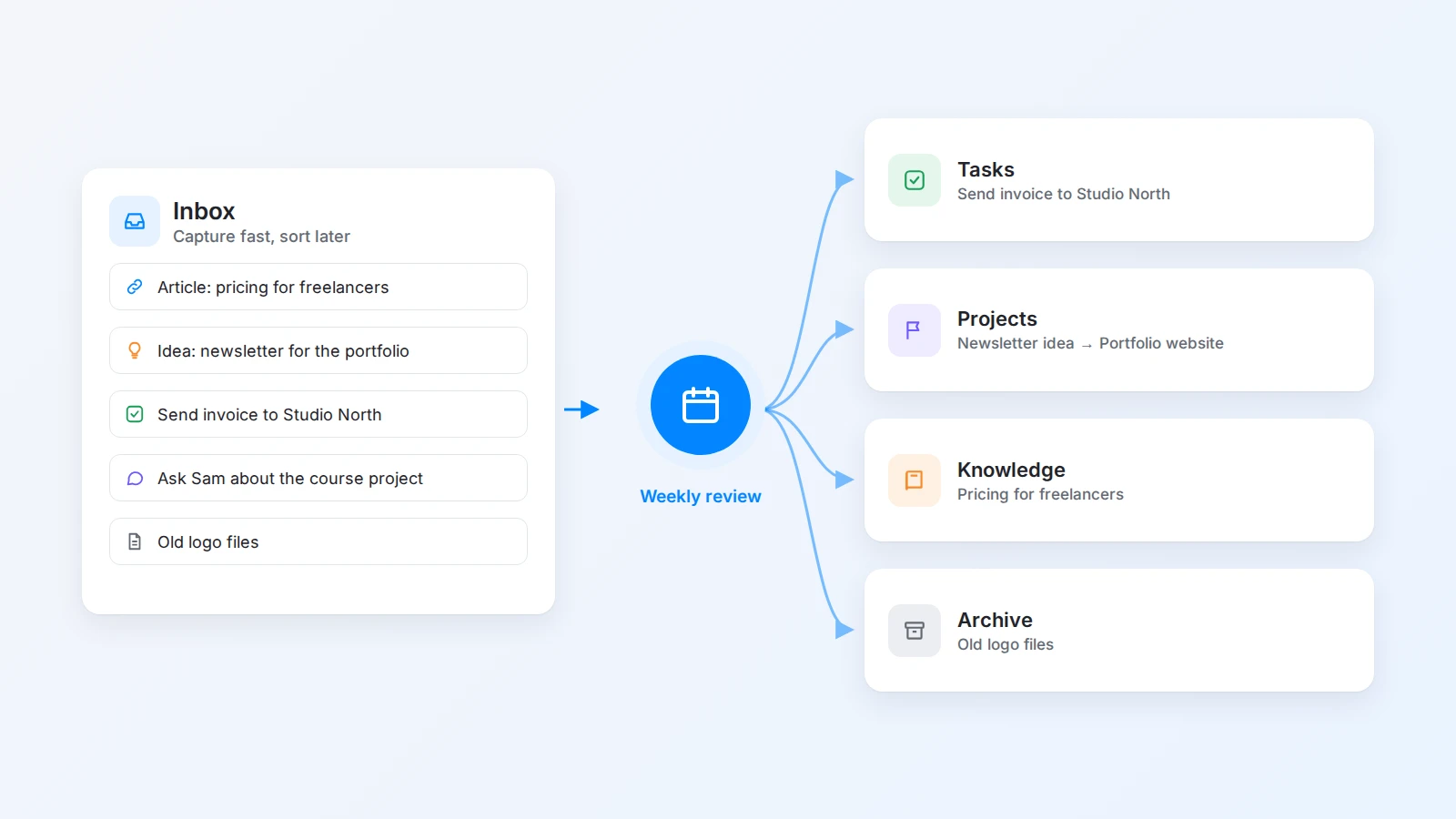Viewport: 1456px width, 819px height.
Task: Click the green Tasks checkmark icon
Action: 915,180
